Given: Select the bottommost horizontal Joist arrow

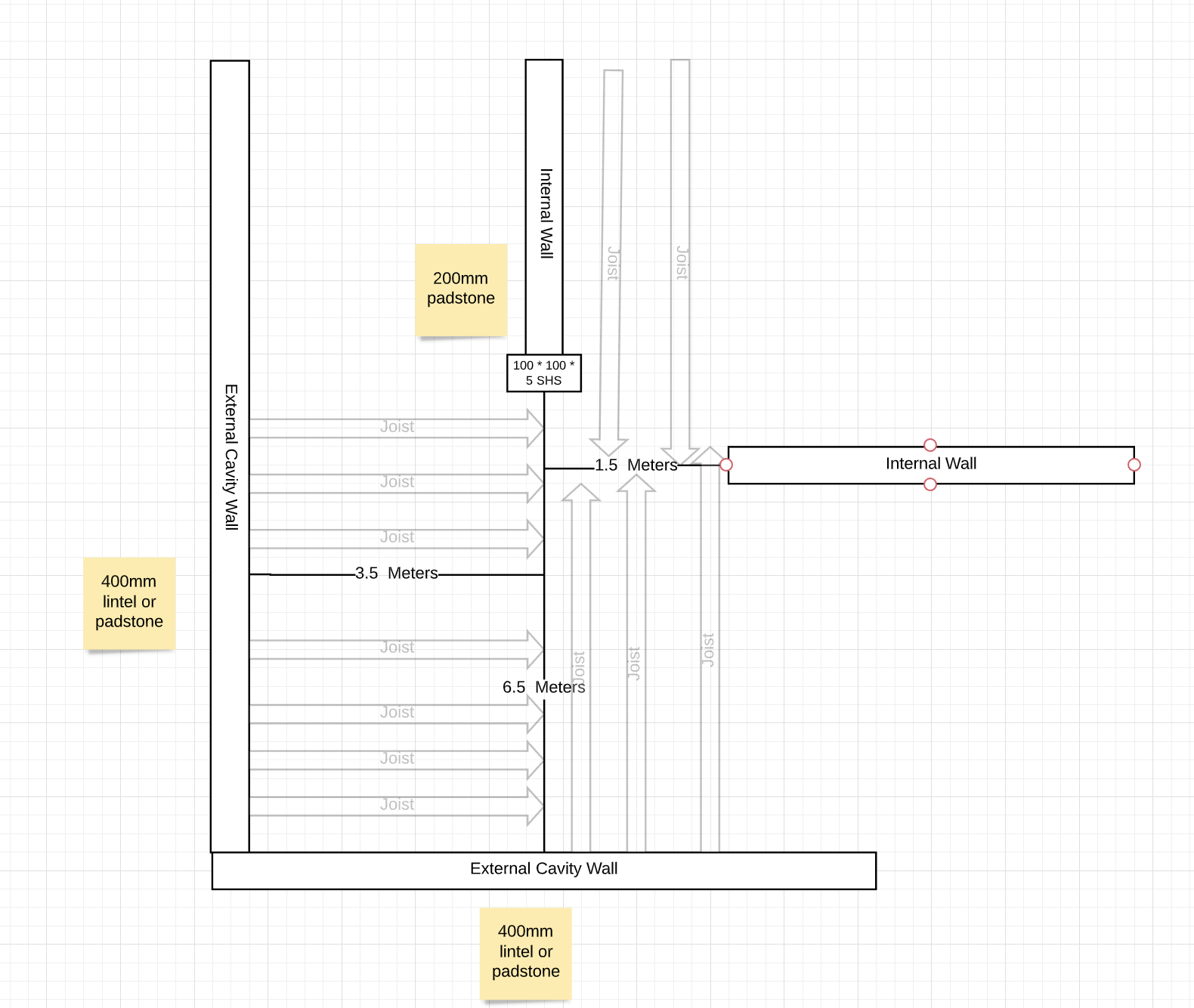Looking at the screenshot, I should (397, 805).
